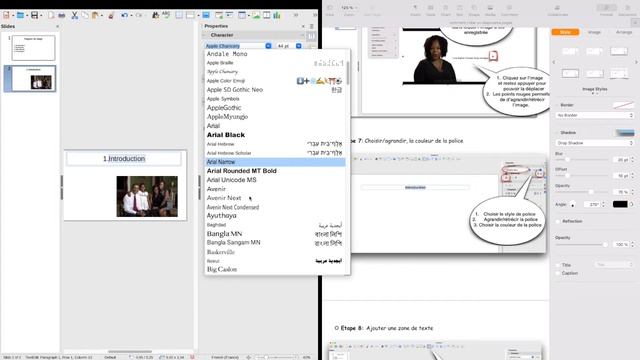This screenshot has height=360, width=640.
Task: Click the New document icon in Impress toolbar
Action: click(x=6, y=15)
